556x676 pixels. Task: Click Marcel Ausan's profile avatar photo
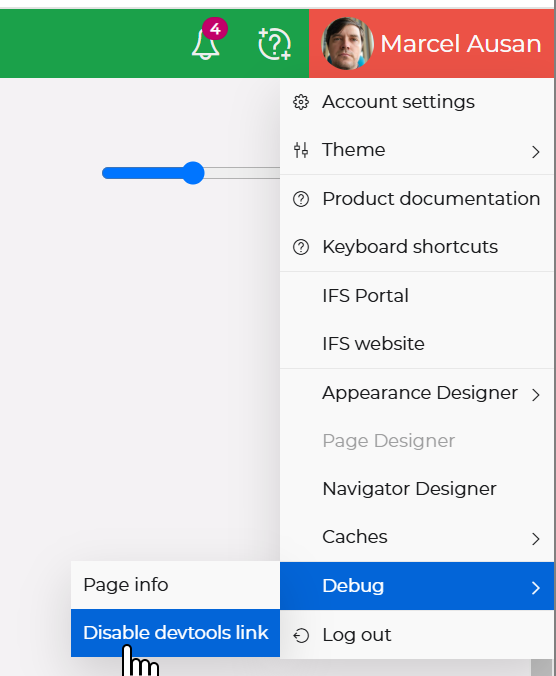[x=347, y=44]
